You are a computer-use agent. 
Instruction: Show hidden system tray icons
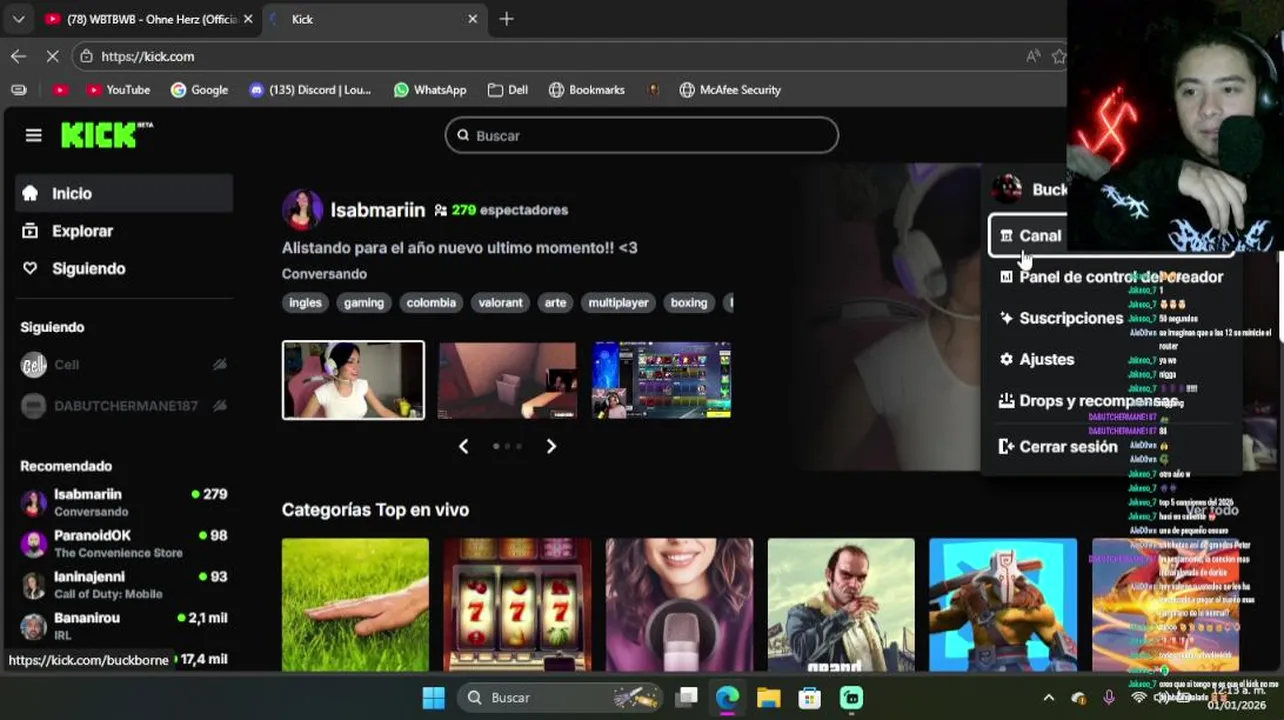click(1048, 698)
